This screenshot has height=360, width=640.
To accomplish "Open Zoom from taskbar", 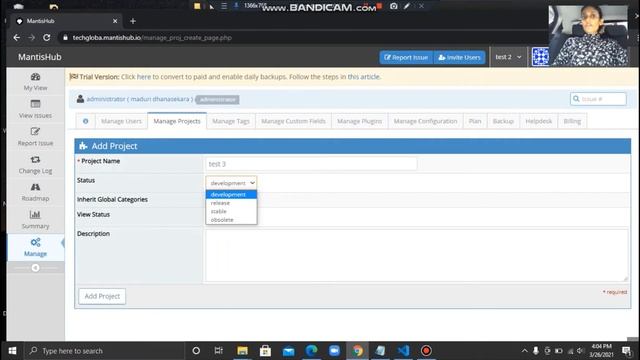I will [334, 351].
